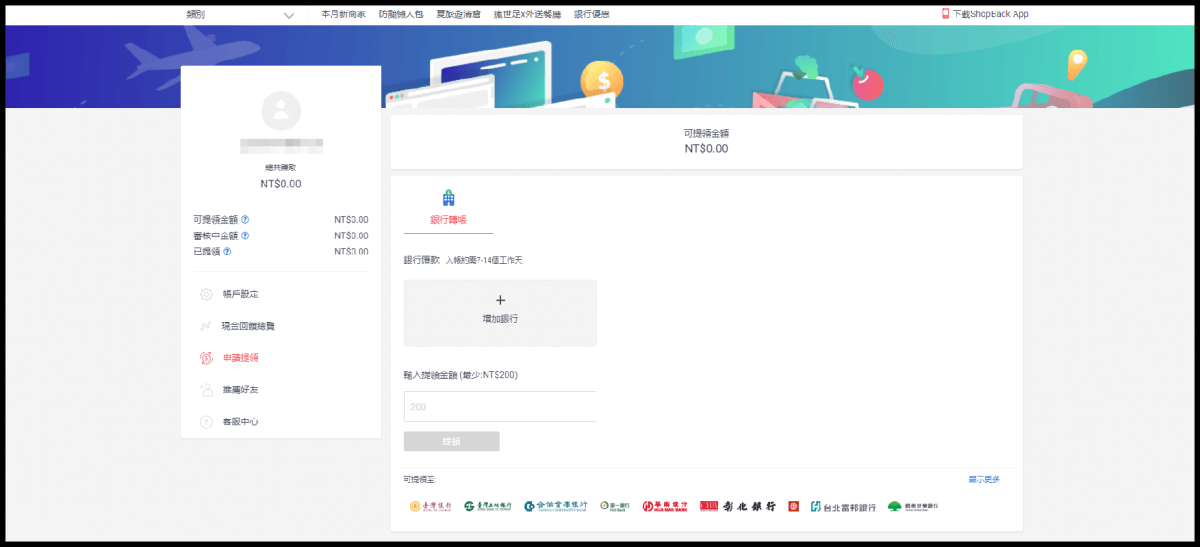Click the 總共賺取 label under the avatar
Screen dimensions: 1200x547
coord(281,167)
